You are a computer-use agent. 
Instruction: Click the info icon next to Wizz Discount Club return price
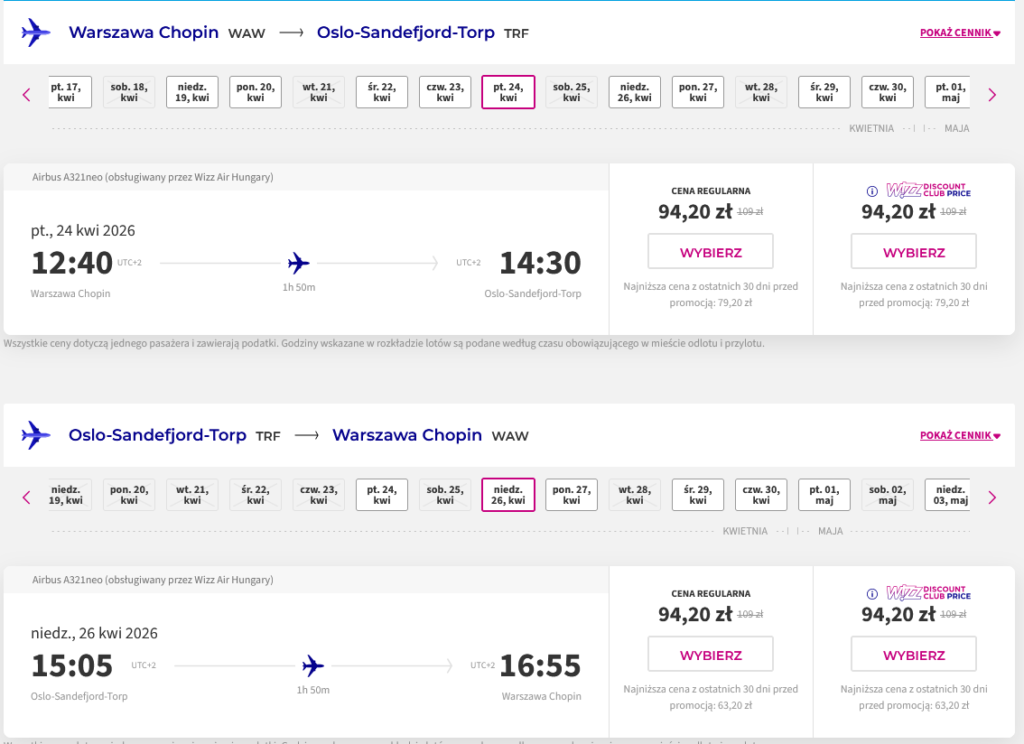[871, 594]
